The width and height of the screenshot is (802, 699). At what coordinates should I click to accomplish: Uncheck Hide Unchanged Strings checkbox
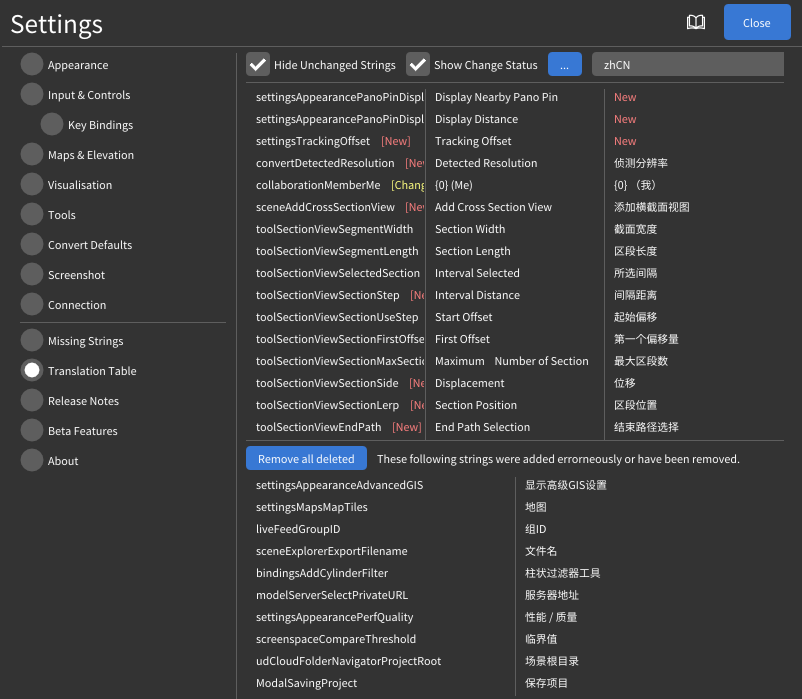point(258,65)
